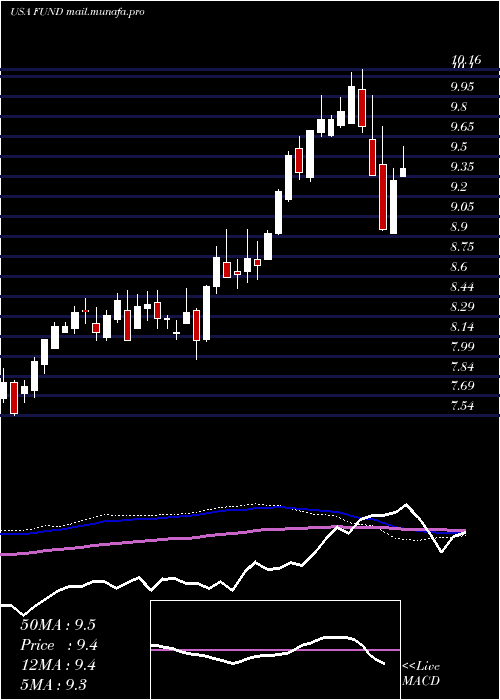Click the '<<Live MACD' label
Image resolution: width=500 pixels, height=700 pixels.
pyautogui.click(x=421, y=674)
